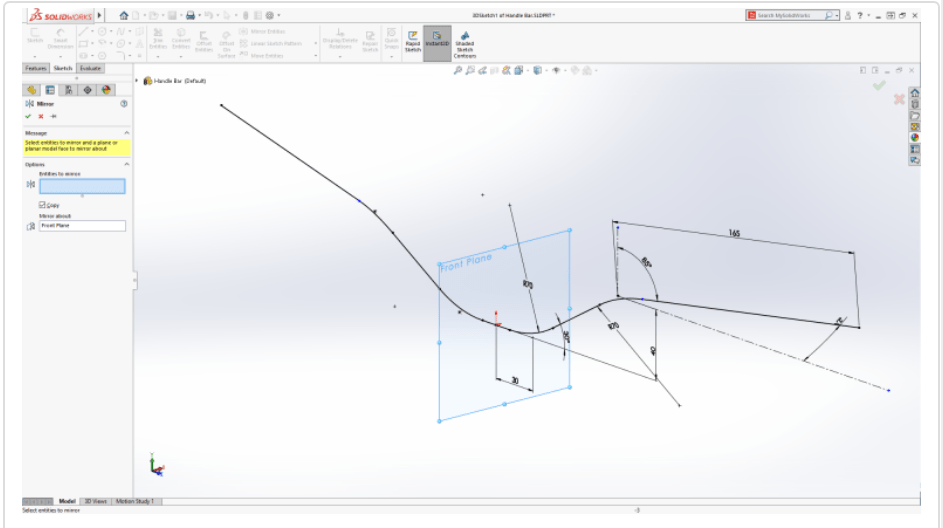Open the PropertyManager panel tab icon
943x528 pixels.
pyautogui.click(x=50, y=89)
